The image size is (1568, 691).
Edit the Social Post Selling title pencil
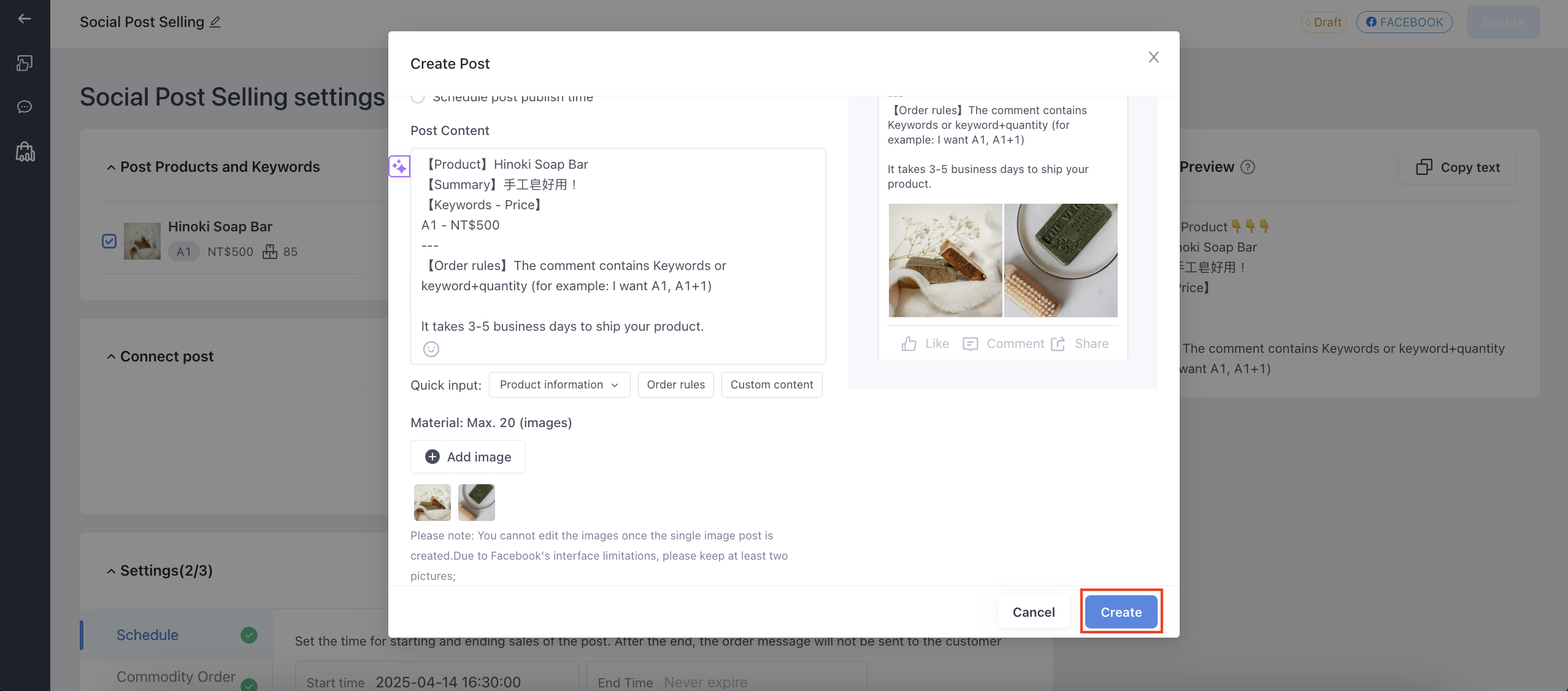point(215,22)
